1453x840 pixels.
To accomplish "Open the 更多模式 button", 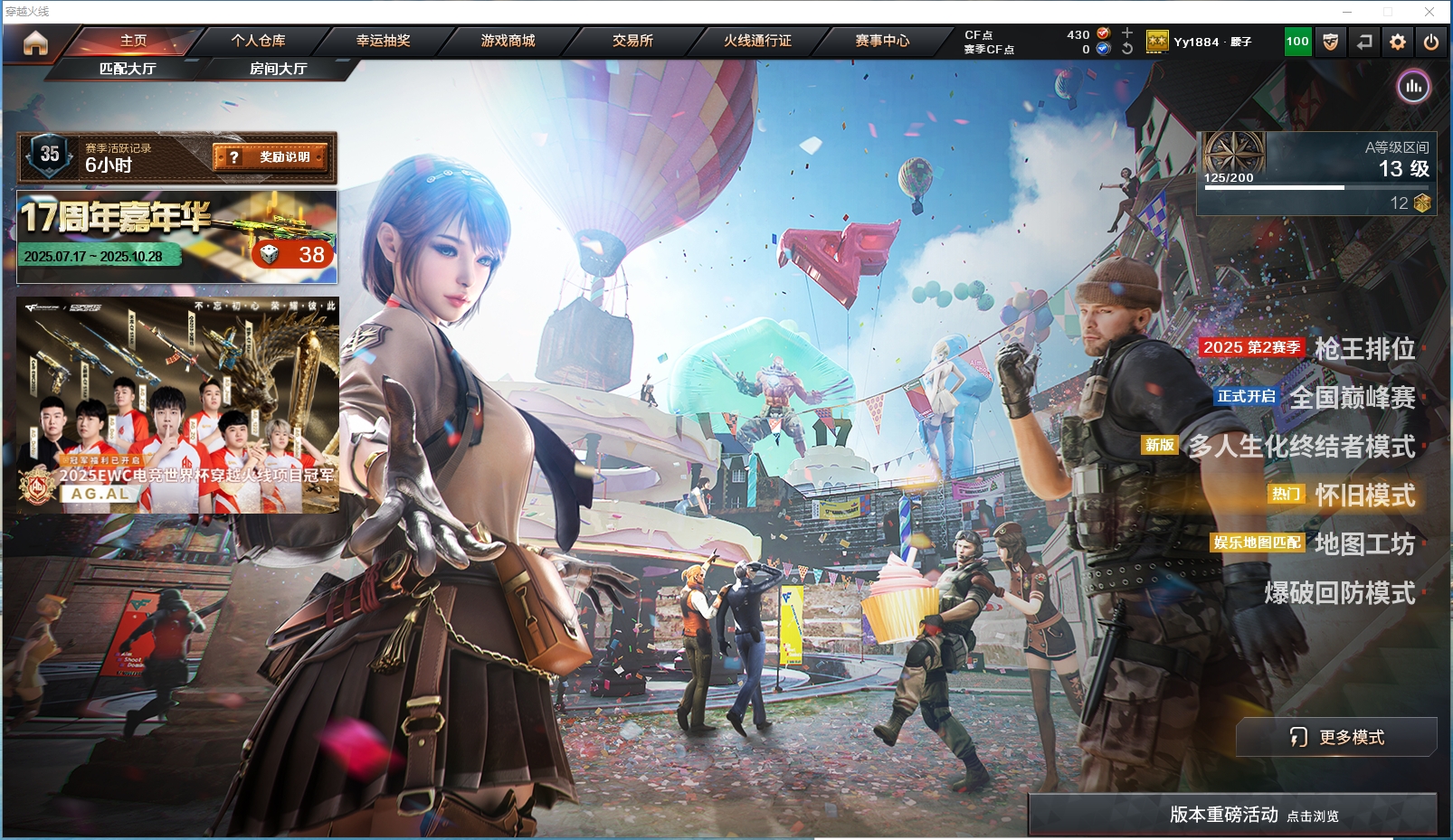I will point(1336,737).
